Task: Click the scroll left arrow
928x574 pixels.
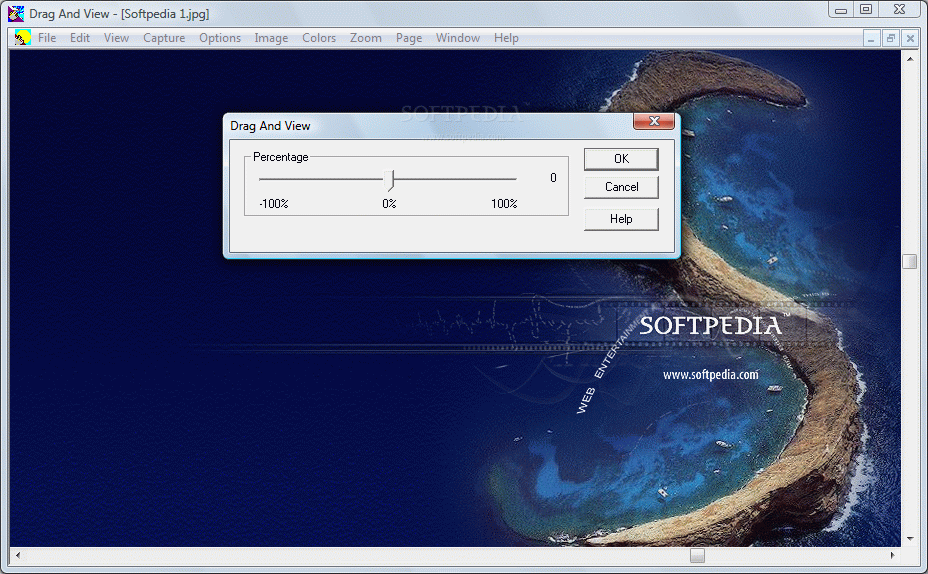Action: 18,555
